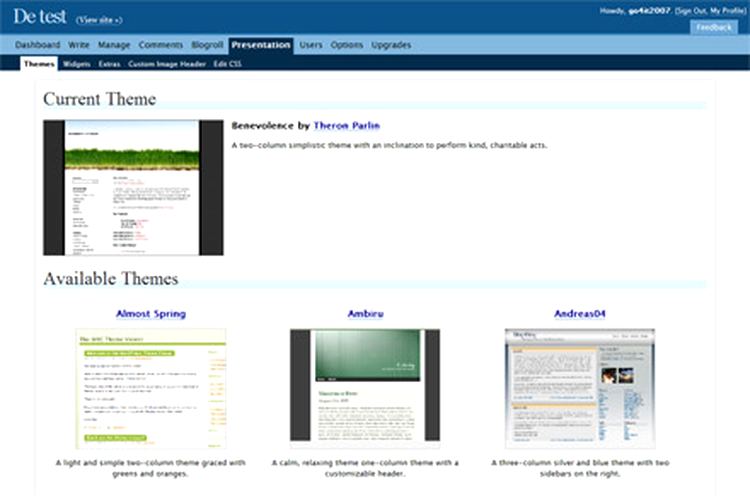Go to the Write section

[x=79, y=45]
